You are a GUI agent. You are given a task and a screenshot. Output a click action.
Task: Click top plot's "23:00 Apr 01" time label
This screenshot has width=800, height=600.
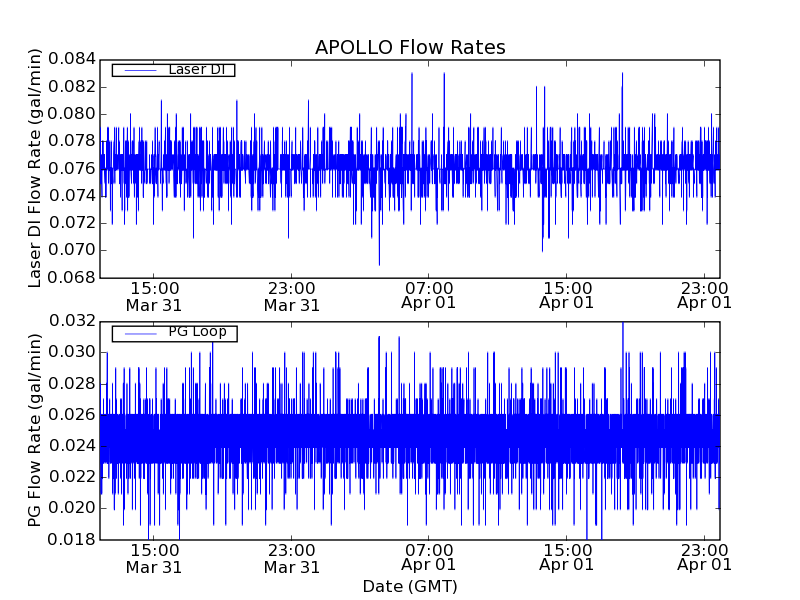[x=704, y=294]
